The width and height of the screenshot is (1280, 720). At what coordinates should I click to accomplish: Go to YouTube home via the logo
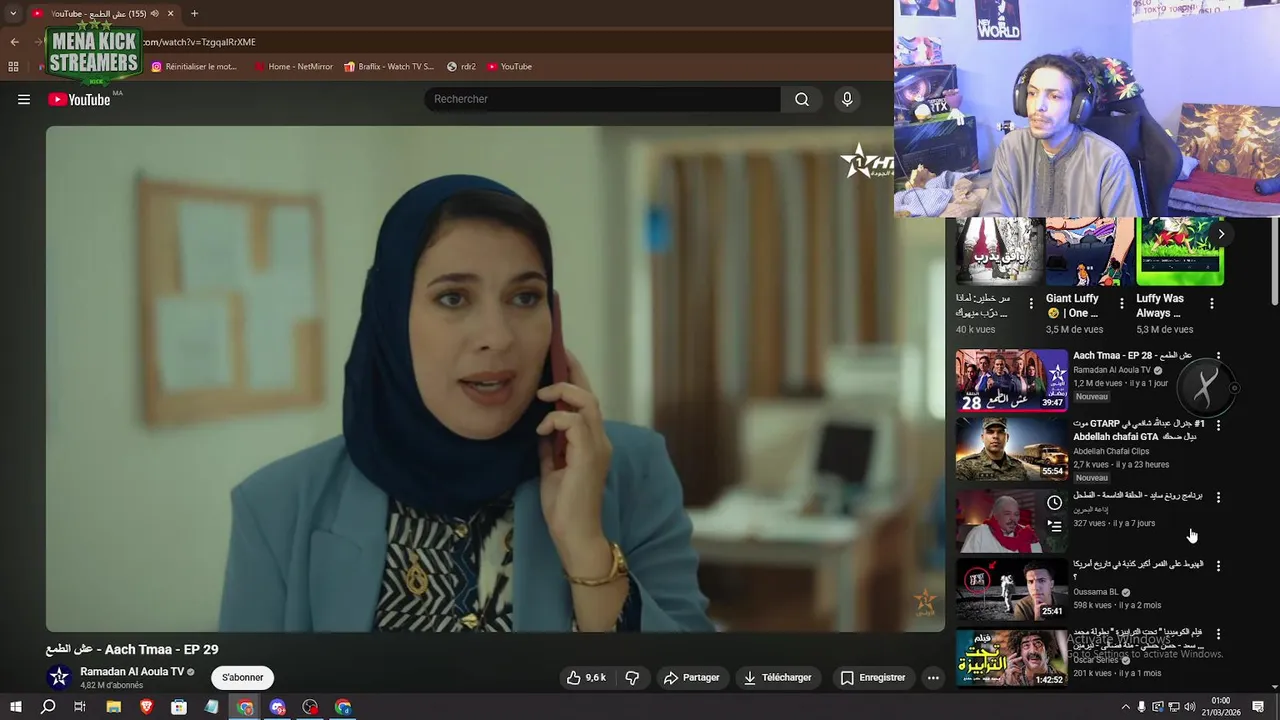click(79, 99)
